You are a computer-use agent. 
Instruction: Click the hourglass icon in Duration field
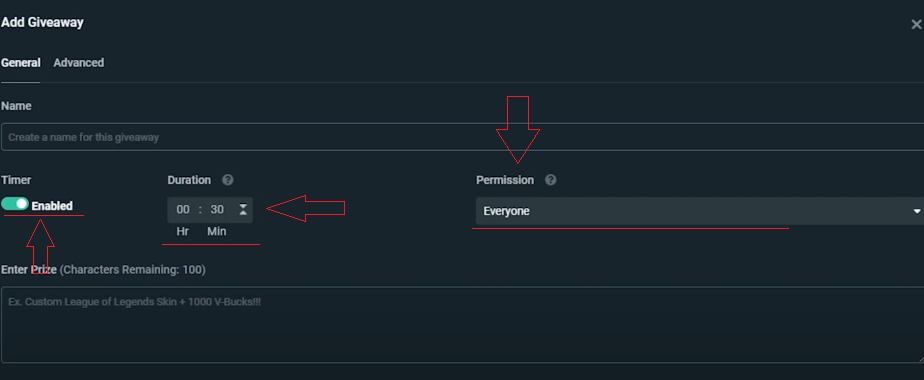[243, 209]
